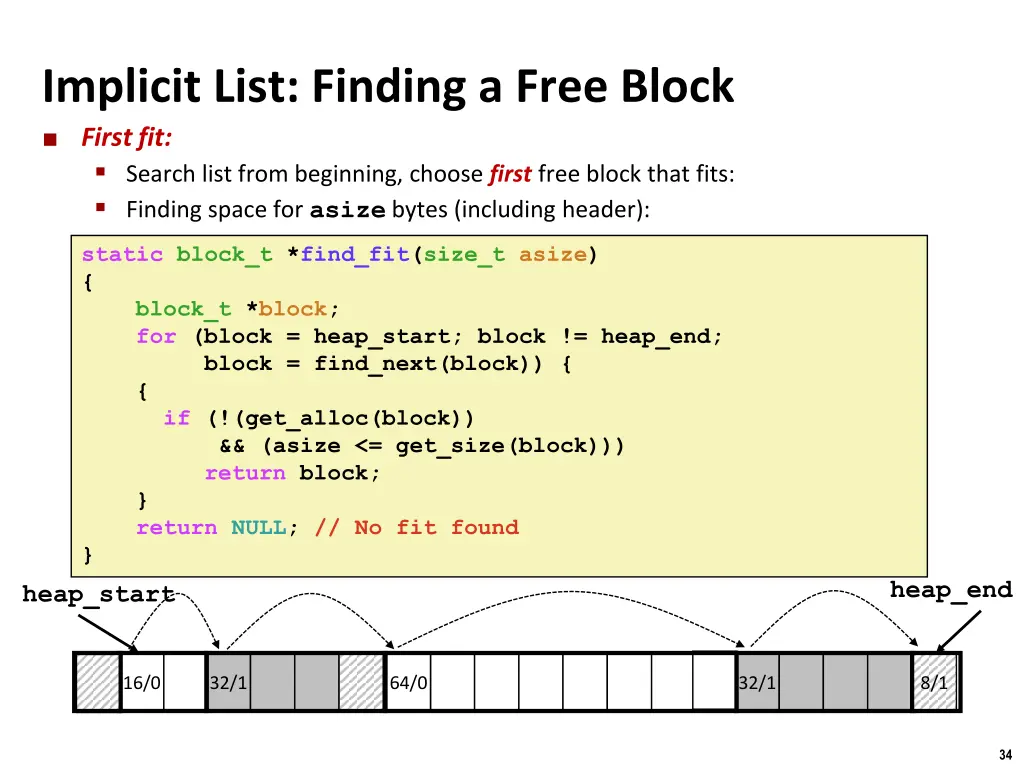This screenshot has width=1024, height=768.
Task: Click the "32/1" header just before the 8/1 block
Action: coord(758,683)
